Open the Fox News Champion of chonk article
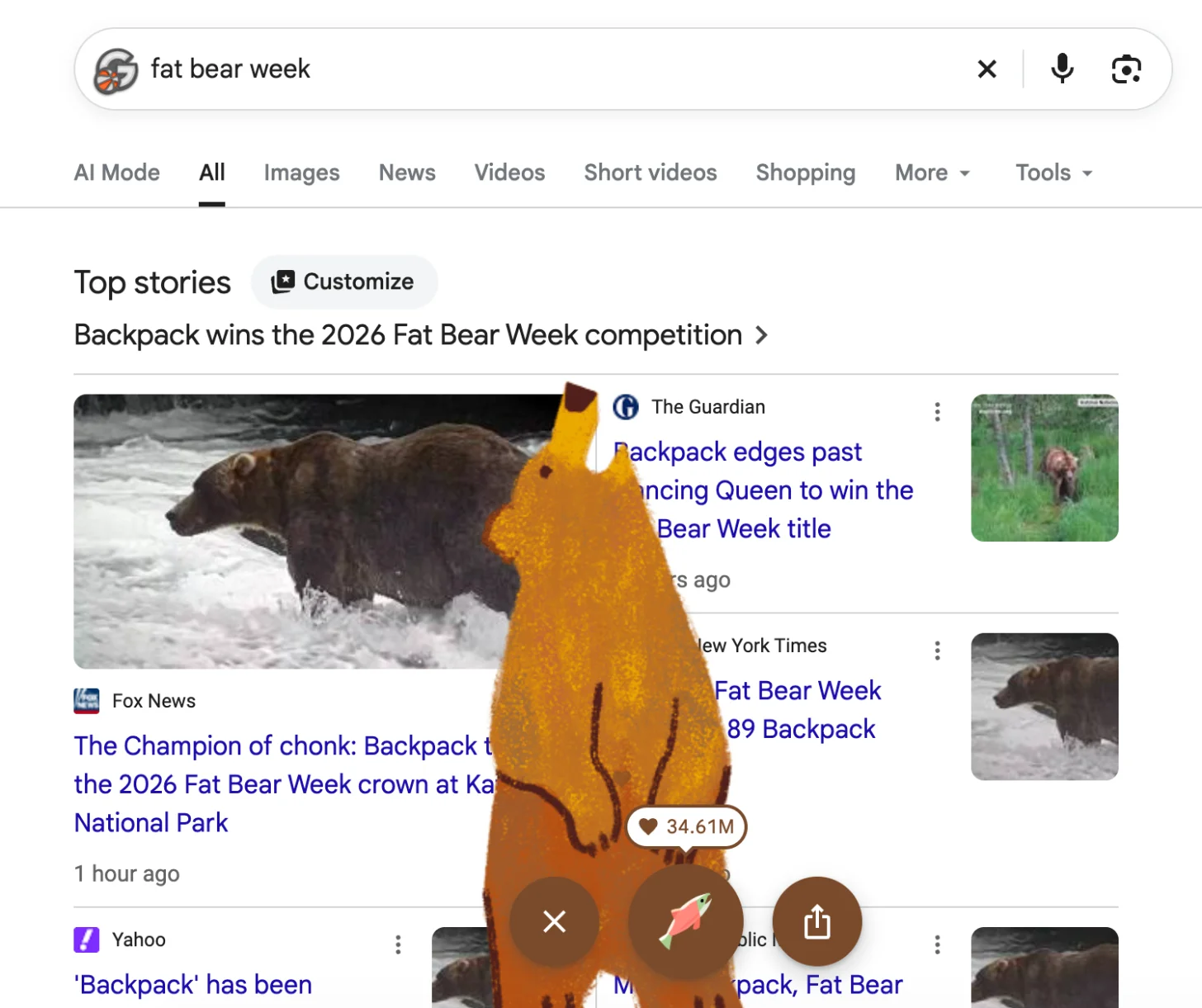Screen dimensions: 1202x1008 pyautogui.click(x=283, y=784)
